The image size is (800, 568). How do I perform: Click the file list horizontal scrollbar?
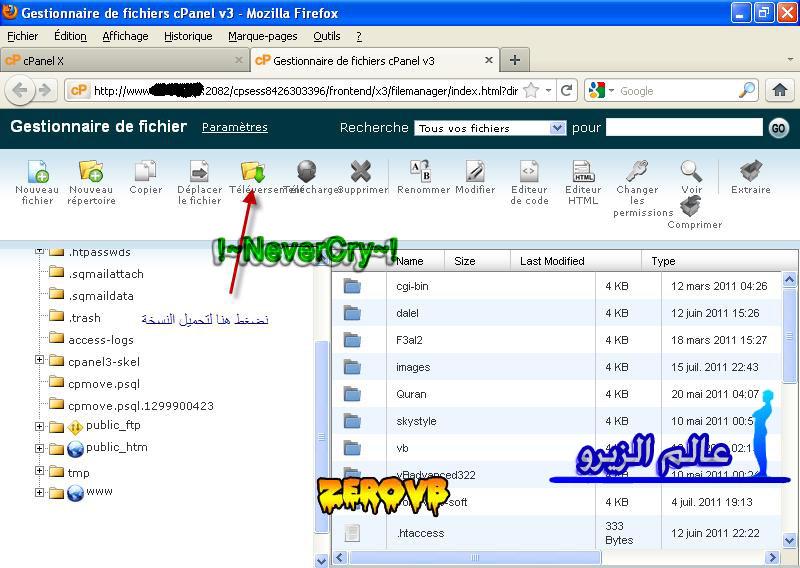(474, 557)
